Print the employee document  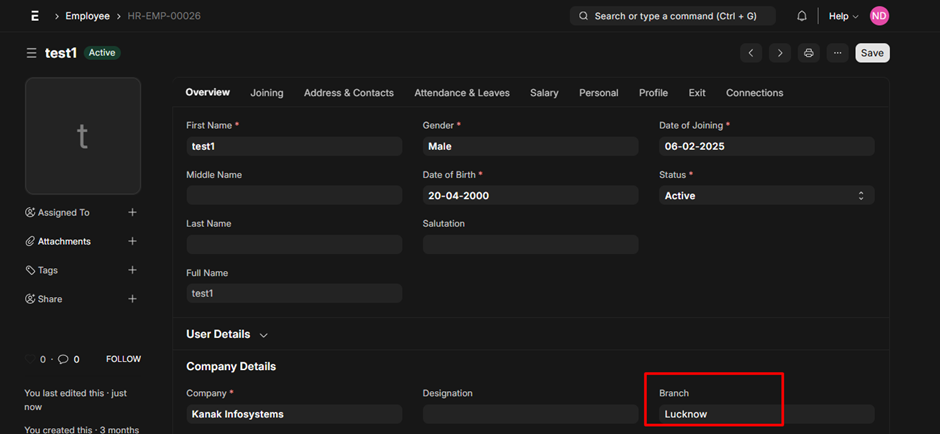click(809, 53)
